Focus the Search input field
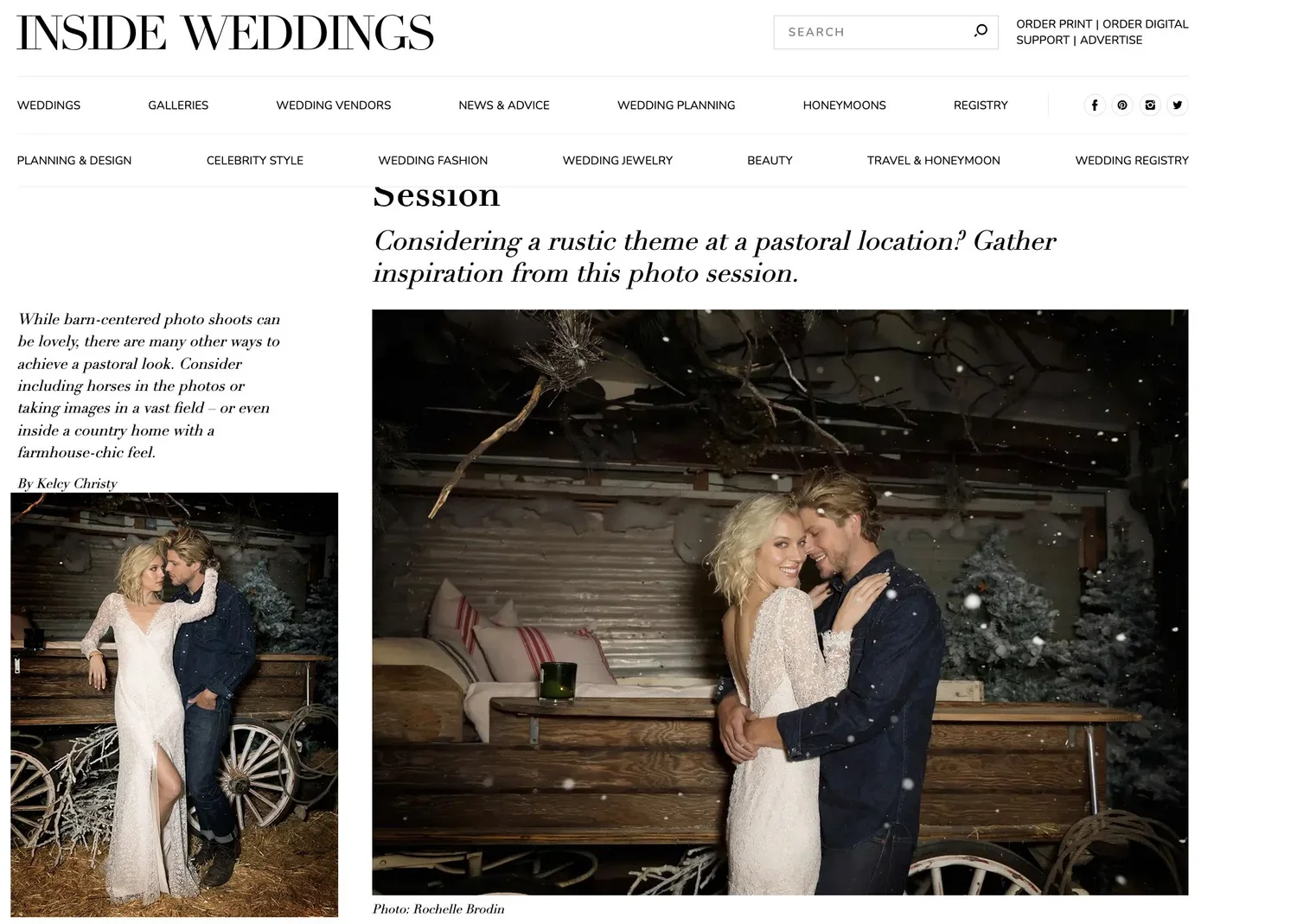The width and height of the screenshot is (1297, 924). [873, 32]
